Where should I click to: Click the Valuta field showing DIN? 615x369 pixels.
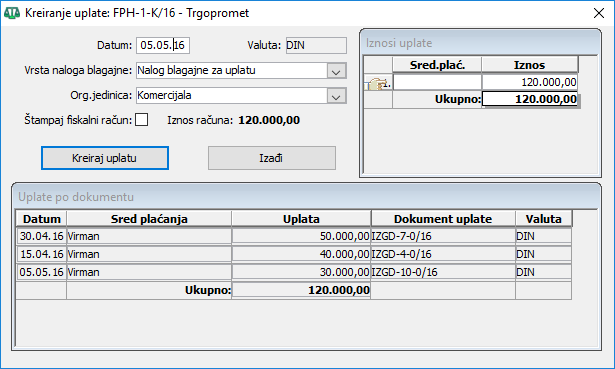pos(316,45)
